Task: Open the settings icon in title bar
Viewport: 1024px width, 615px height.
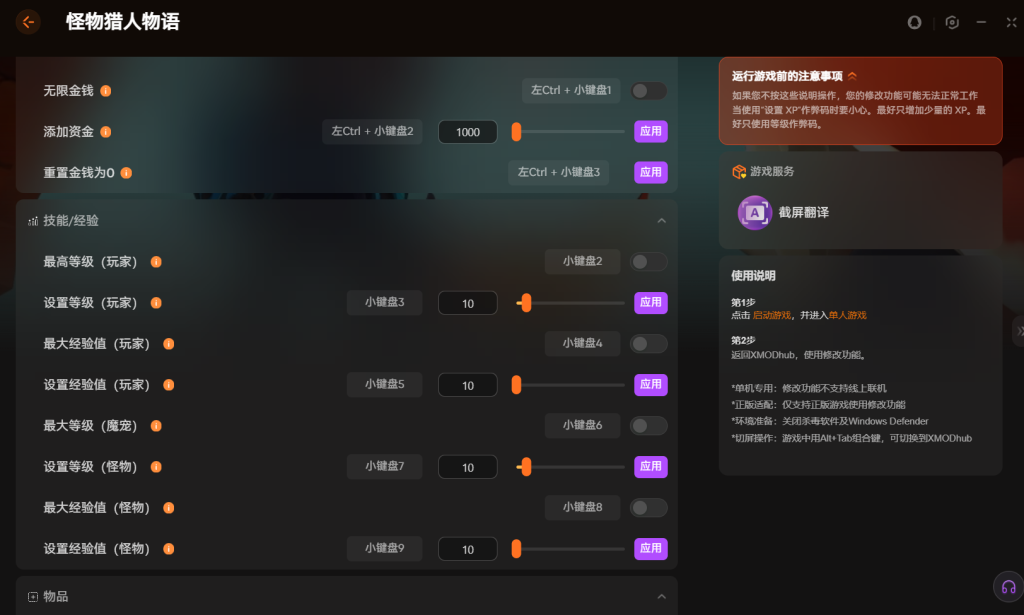Action: (x=952, y=22)
